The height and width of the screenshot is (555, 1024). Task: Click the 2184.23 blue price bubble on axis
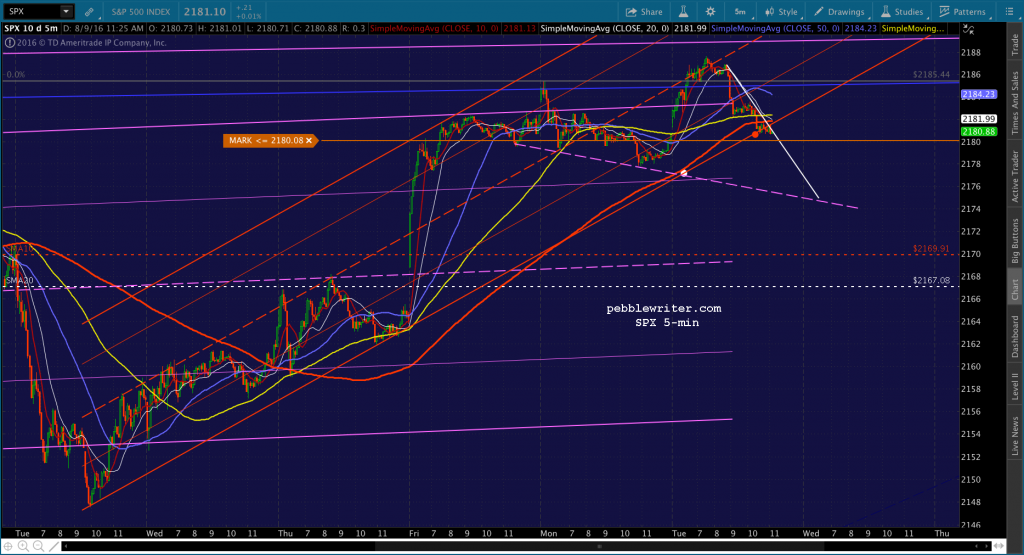[x=978, y=94]
